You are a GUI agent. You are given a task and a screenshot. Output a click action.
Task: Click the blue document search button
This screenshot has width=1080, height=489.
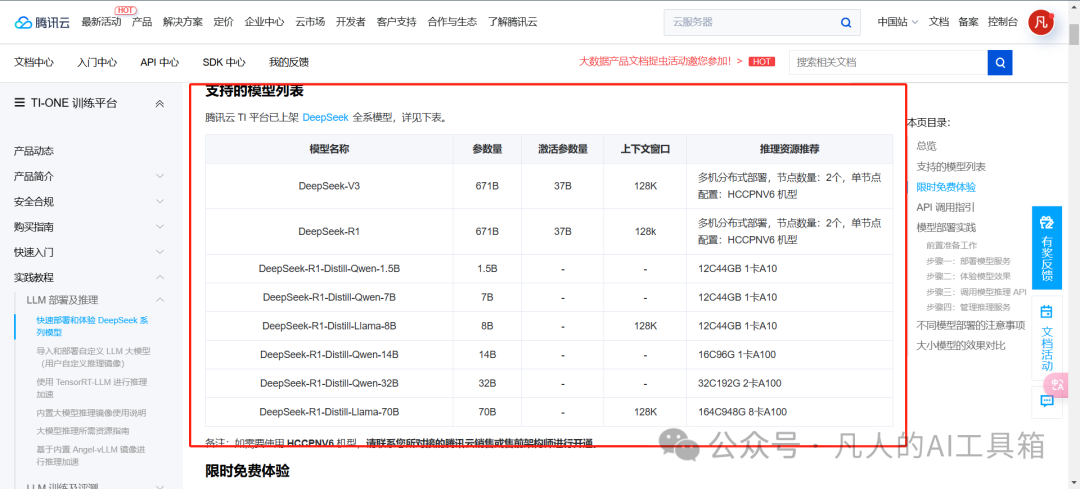pos(999,62)
